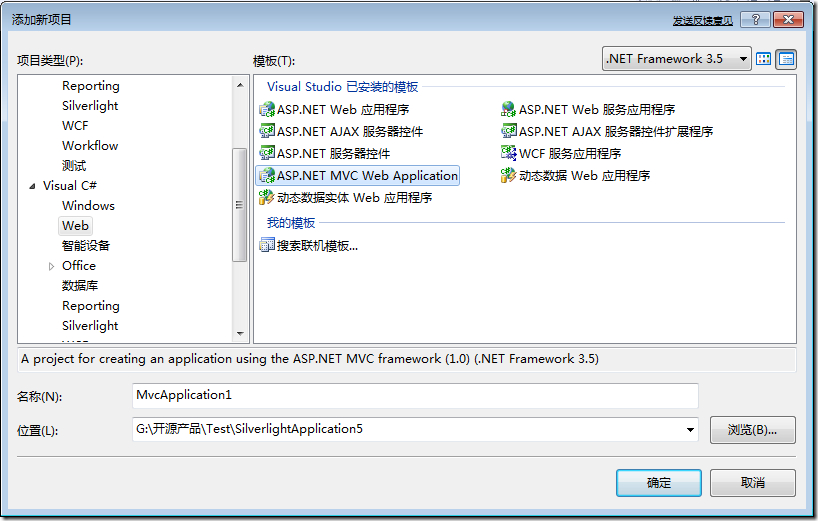The width and height of the screenshot is (818, 521).
Task: Switch to large icons view
Action: point(763,59)
